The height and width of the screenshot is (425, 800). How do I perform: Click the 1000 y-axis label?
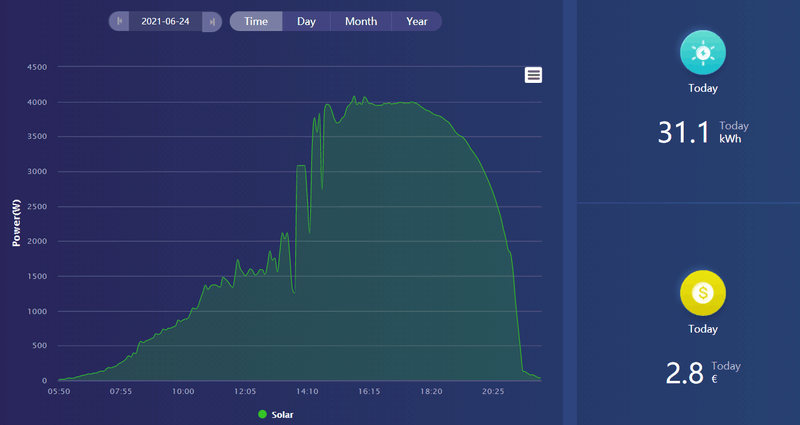click(x=37, y=311)
